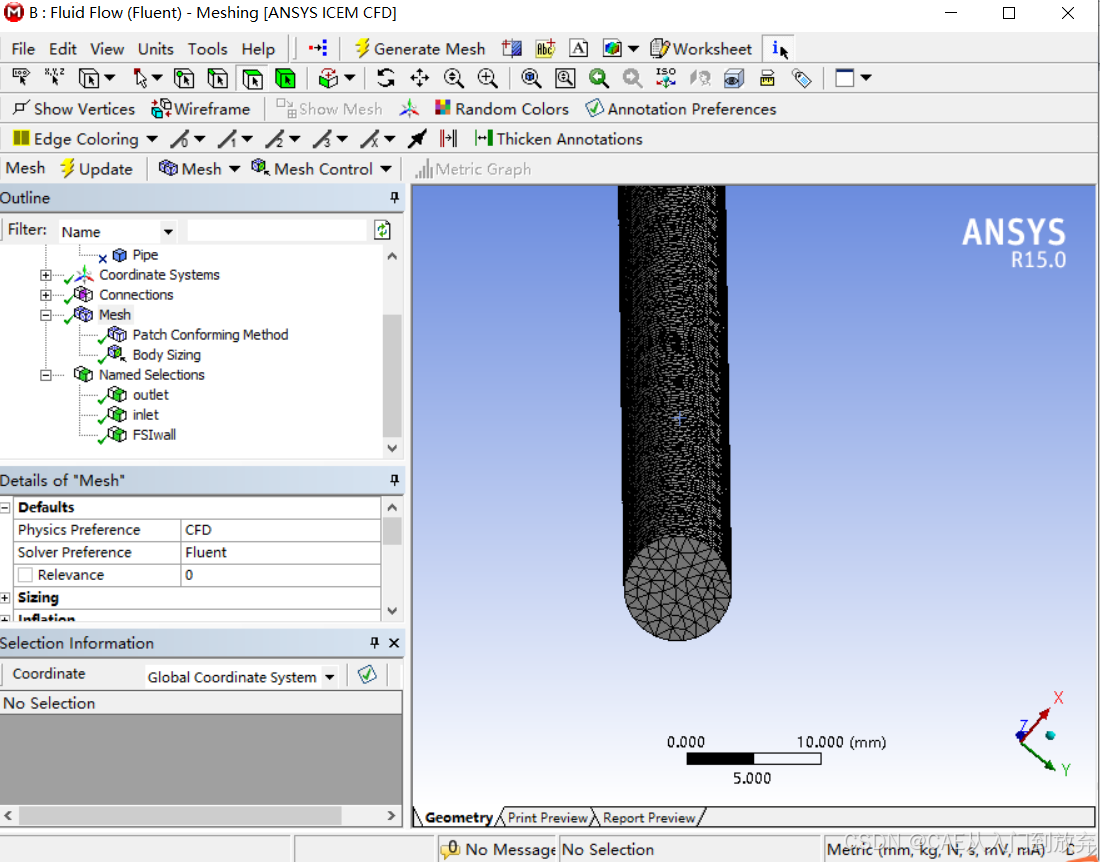1100x862 pixels.
Task: Select the Zoom tool with minus magnifier
Action: 453,78
